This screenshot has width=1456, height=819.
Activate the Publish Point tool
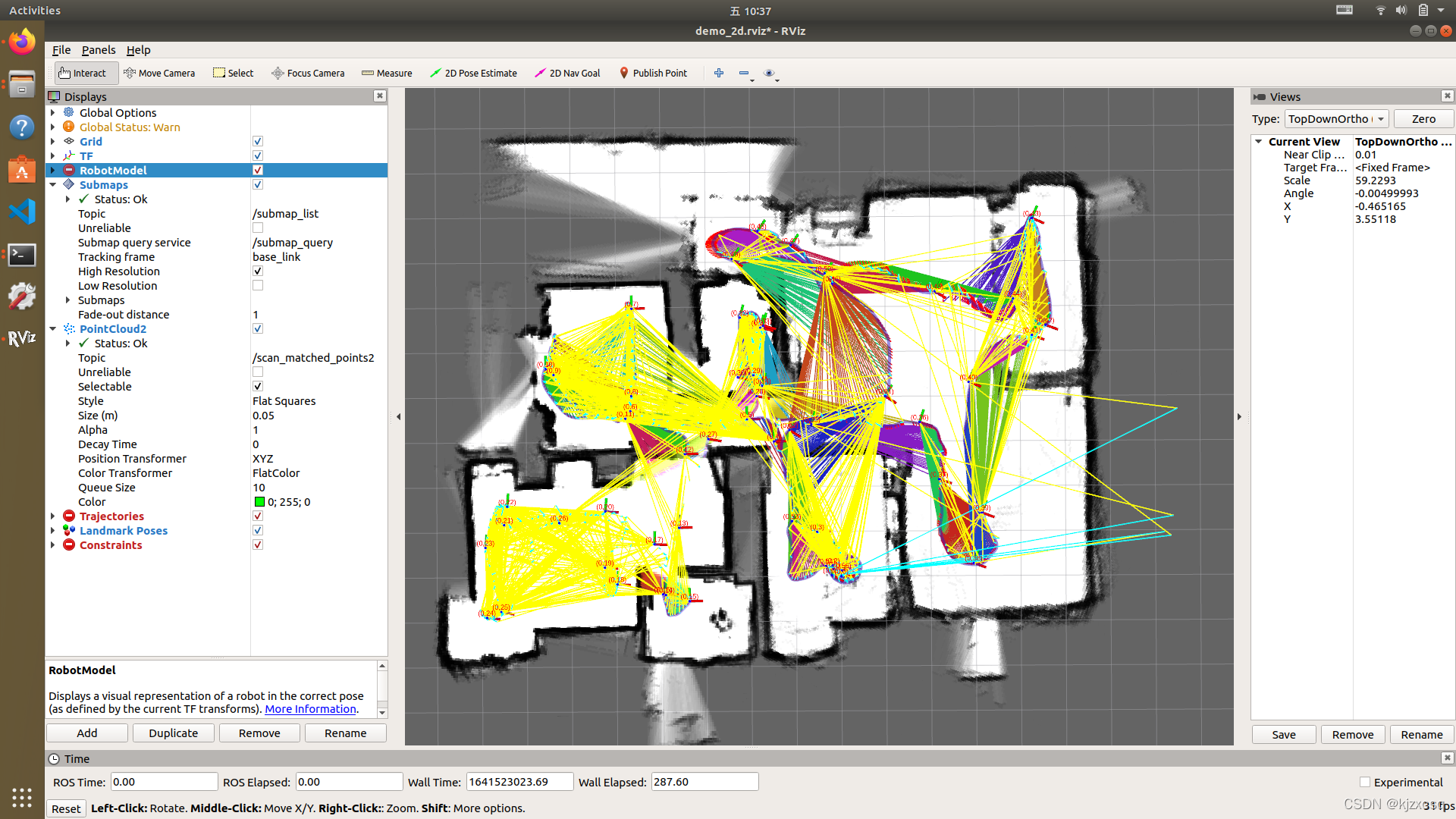[x=653, y=73]
